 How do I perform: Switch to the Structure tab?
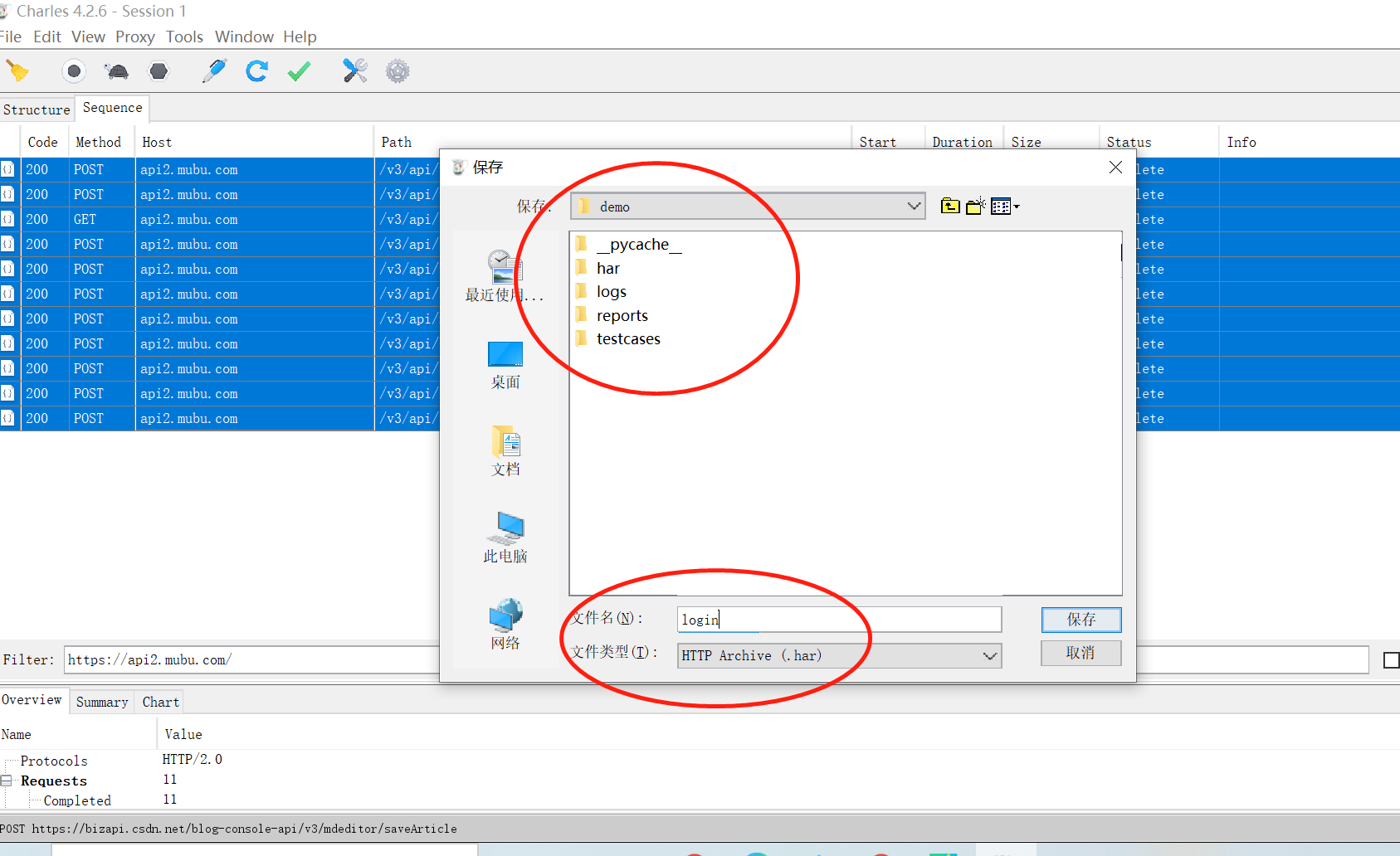pyautogui.click(x=37, y=109)
